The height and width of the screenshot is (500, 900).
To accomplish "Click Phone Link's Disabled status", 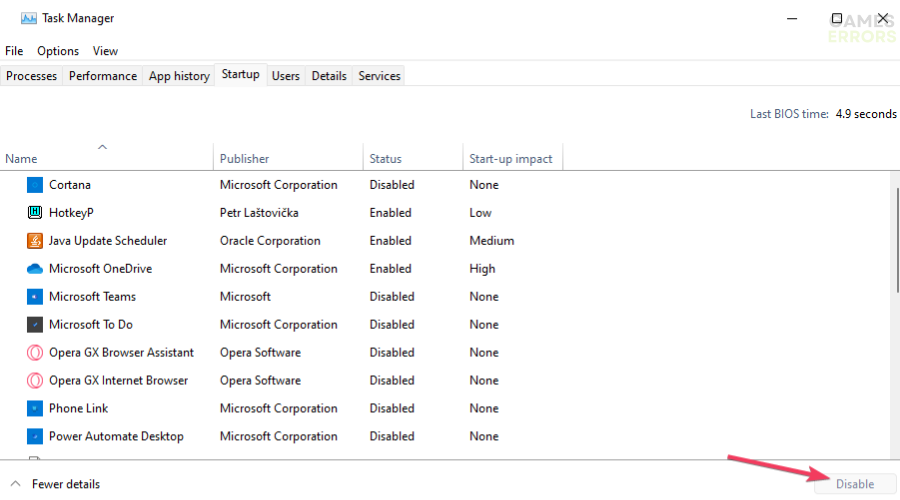I will [x=391, y=408].
